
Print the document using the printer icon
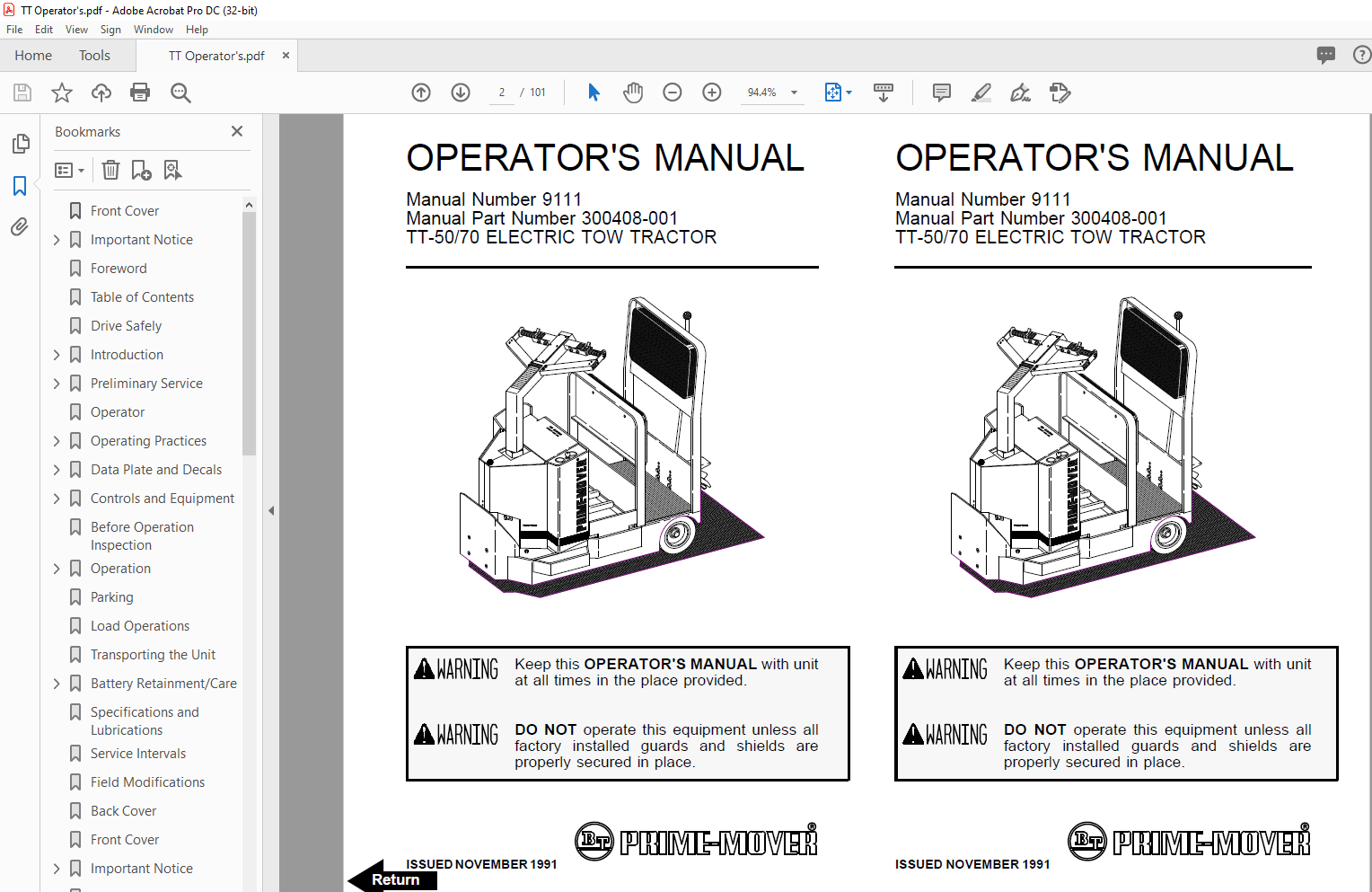click(140, 93)
